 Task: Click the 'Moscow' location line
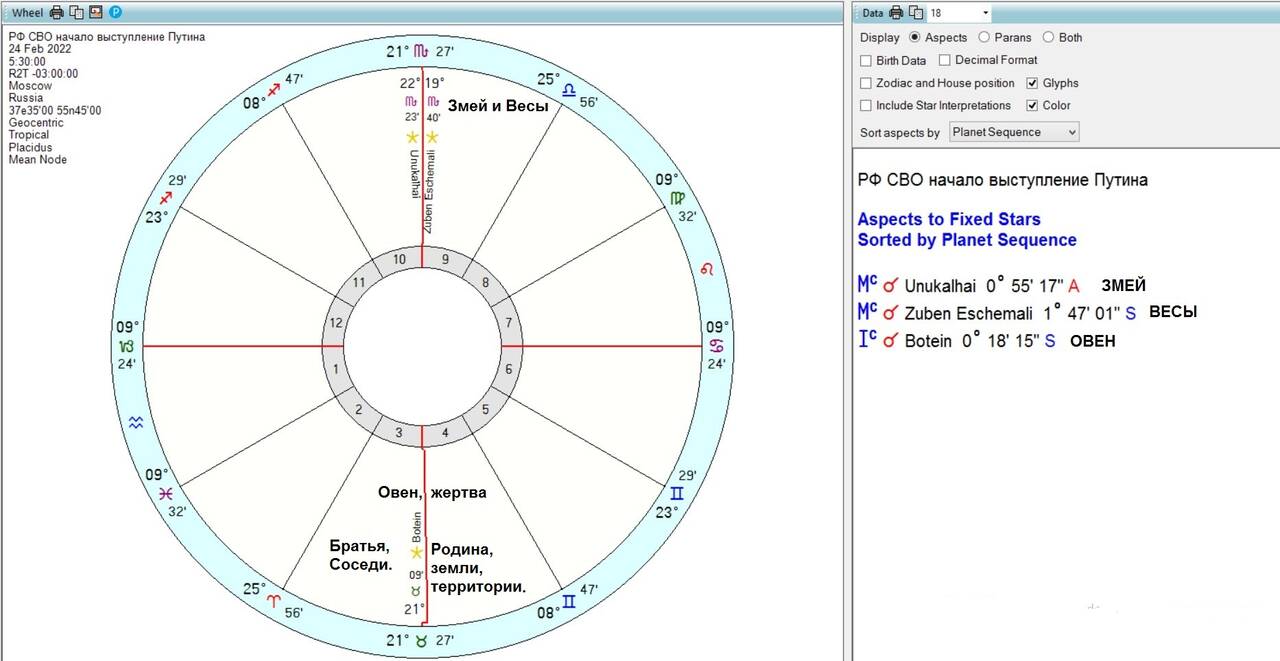click(30, 86)
